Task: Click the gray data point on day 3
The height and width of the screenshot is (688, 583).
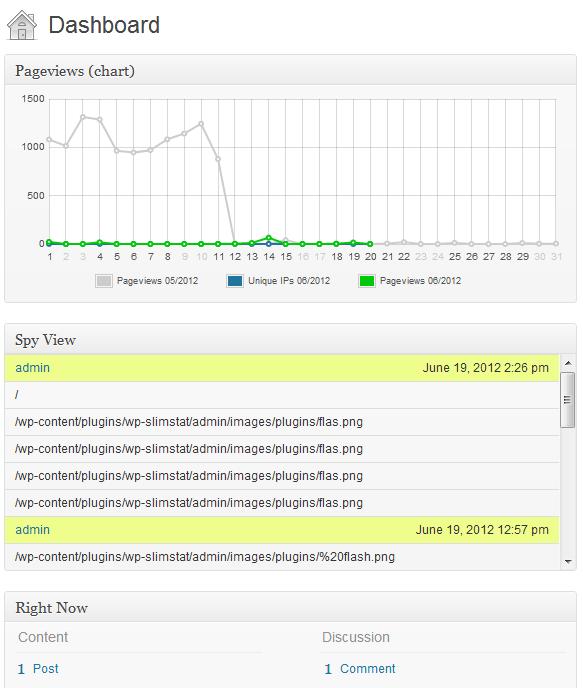Action: click(82, 117)
